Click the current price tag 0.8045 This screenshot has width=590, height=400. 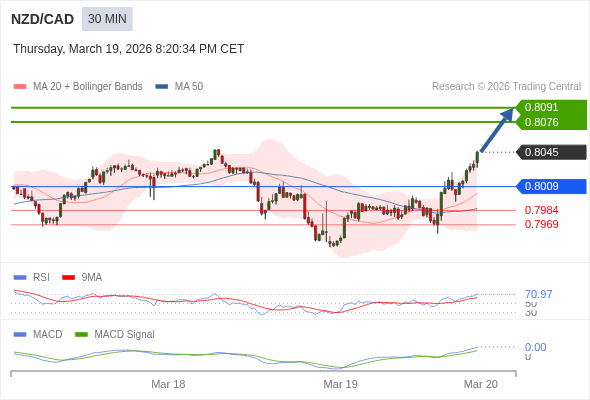551,152
